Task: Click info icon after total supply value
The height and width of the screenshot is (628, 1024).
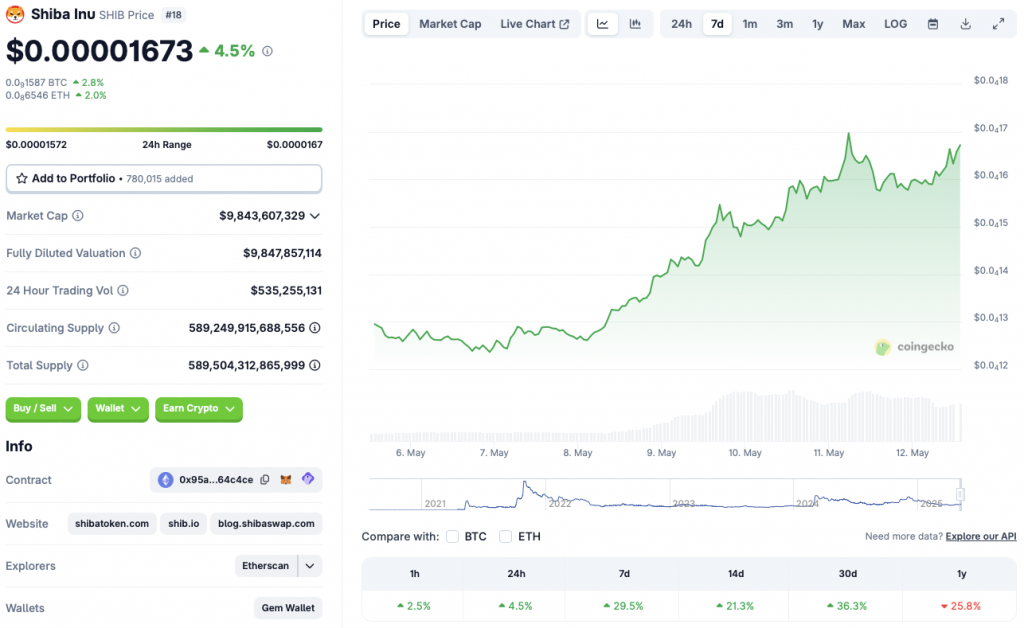Action: pyautogui.click(x=315, y=365)
